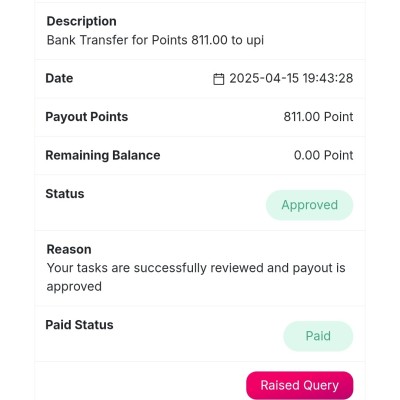
Task: Click the calendar icon beside the date
Action: coord(218,79)
